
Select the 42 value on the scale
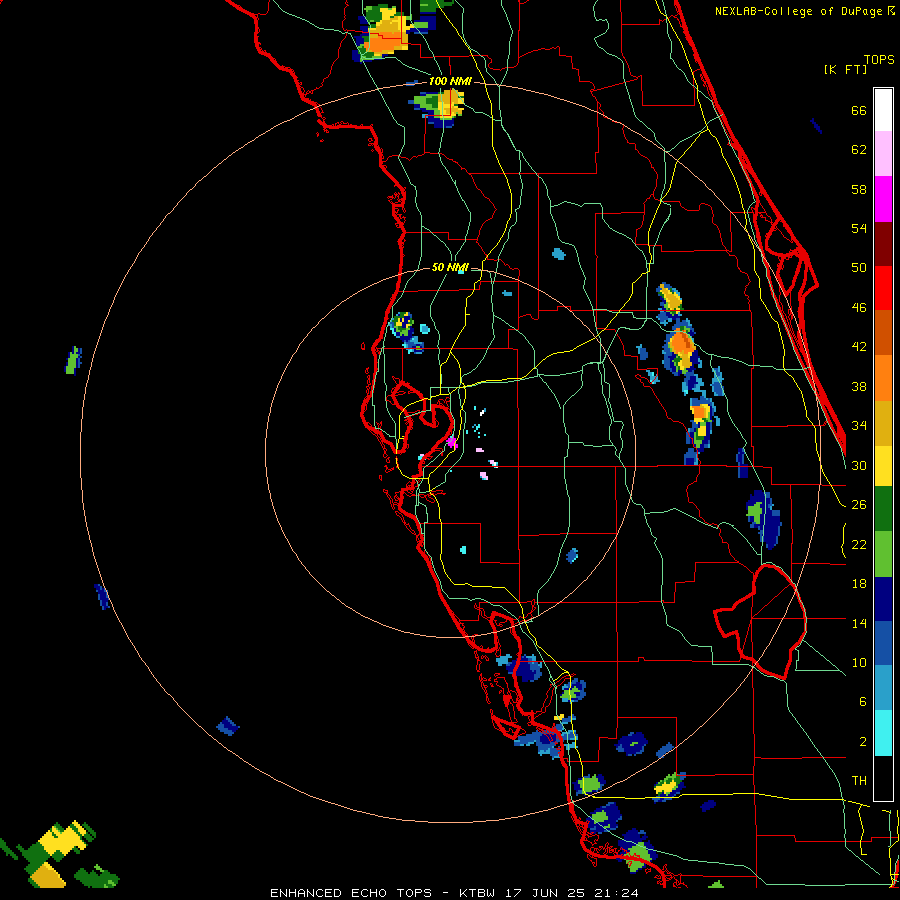coord(859,347)
